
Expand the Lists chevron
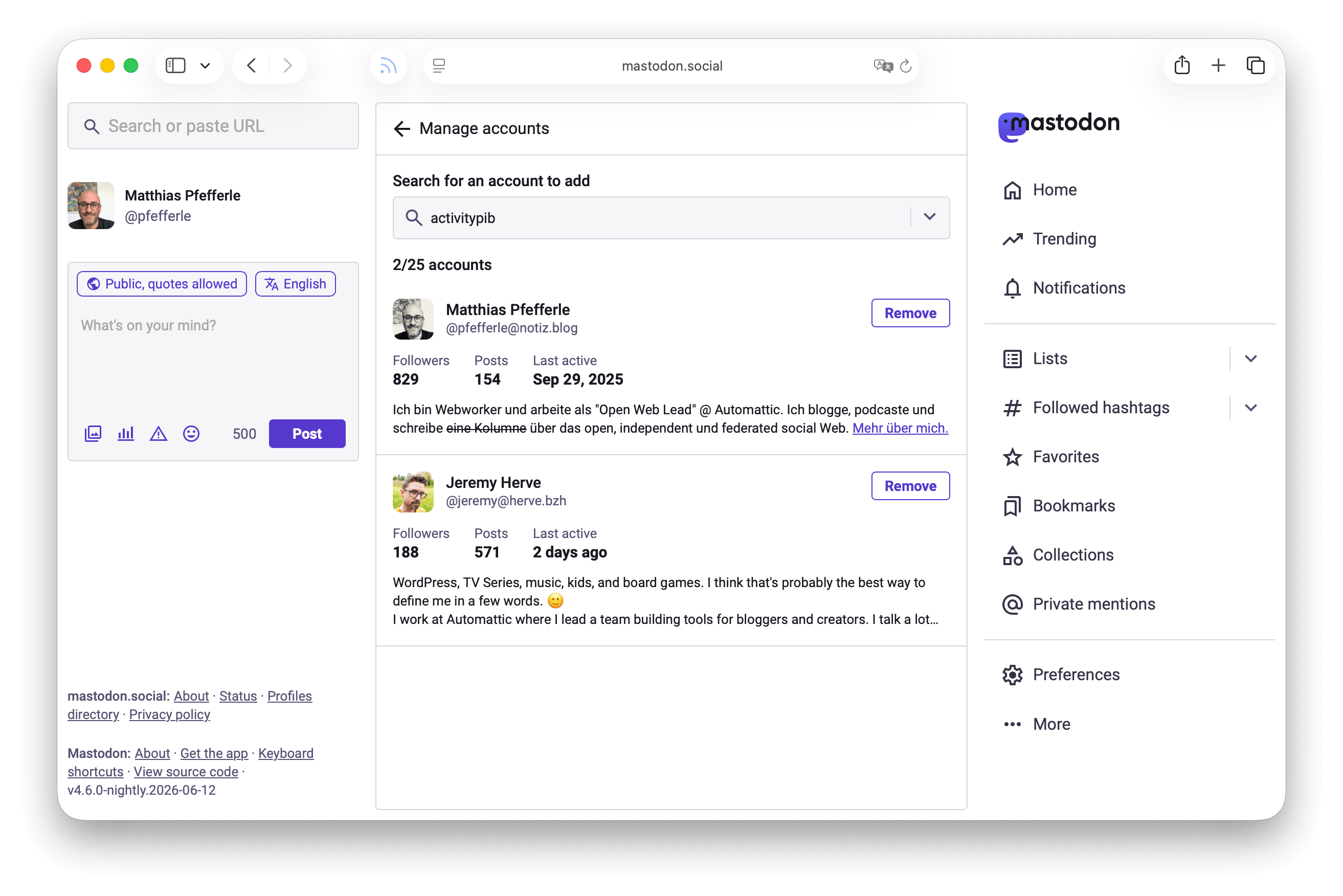(1251, 359)
